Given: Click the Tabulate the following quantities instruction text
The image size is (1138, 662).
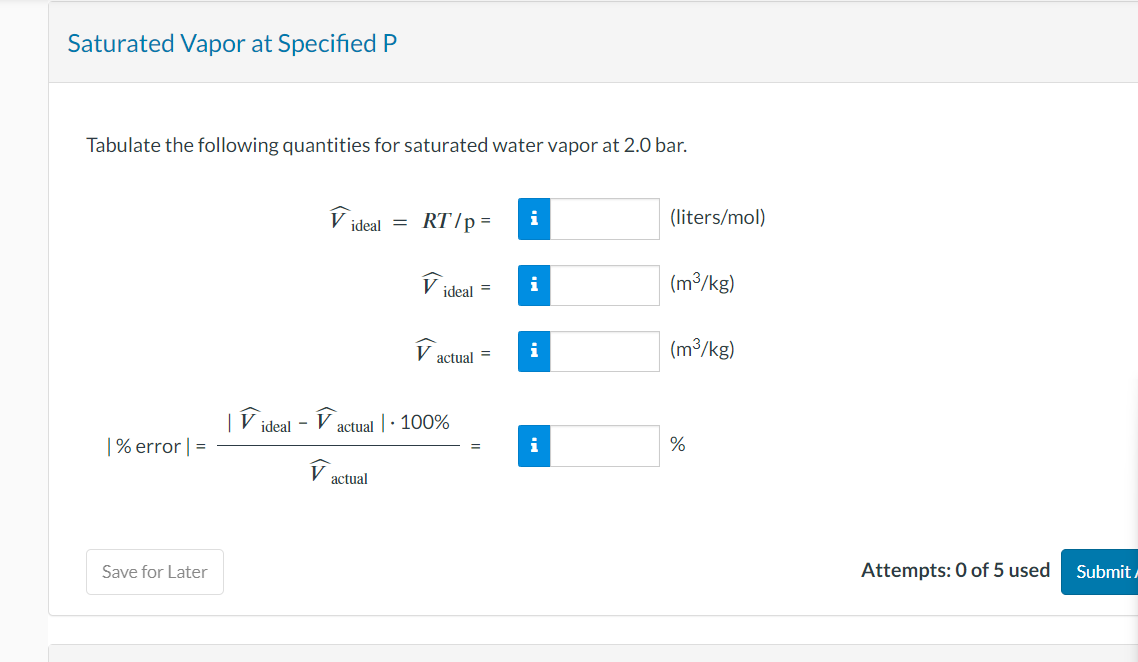Looking at the screenshot, I should click(386, 145).
